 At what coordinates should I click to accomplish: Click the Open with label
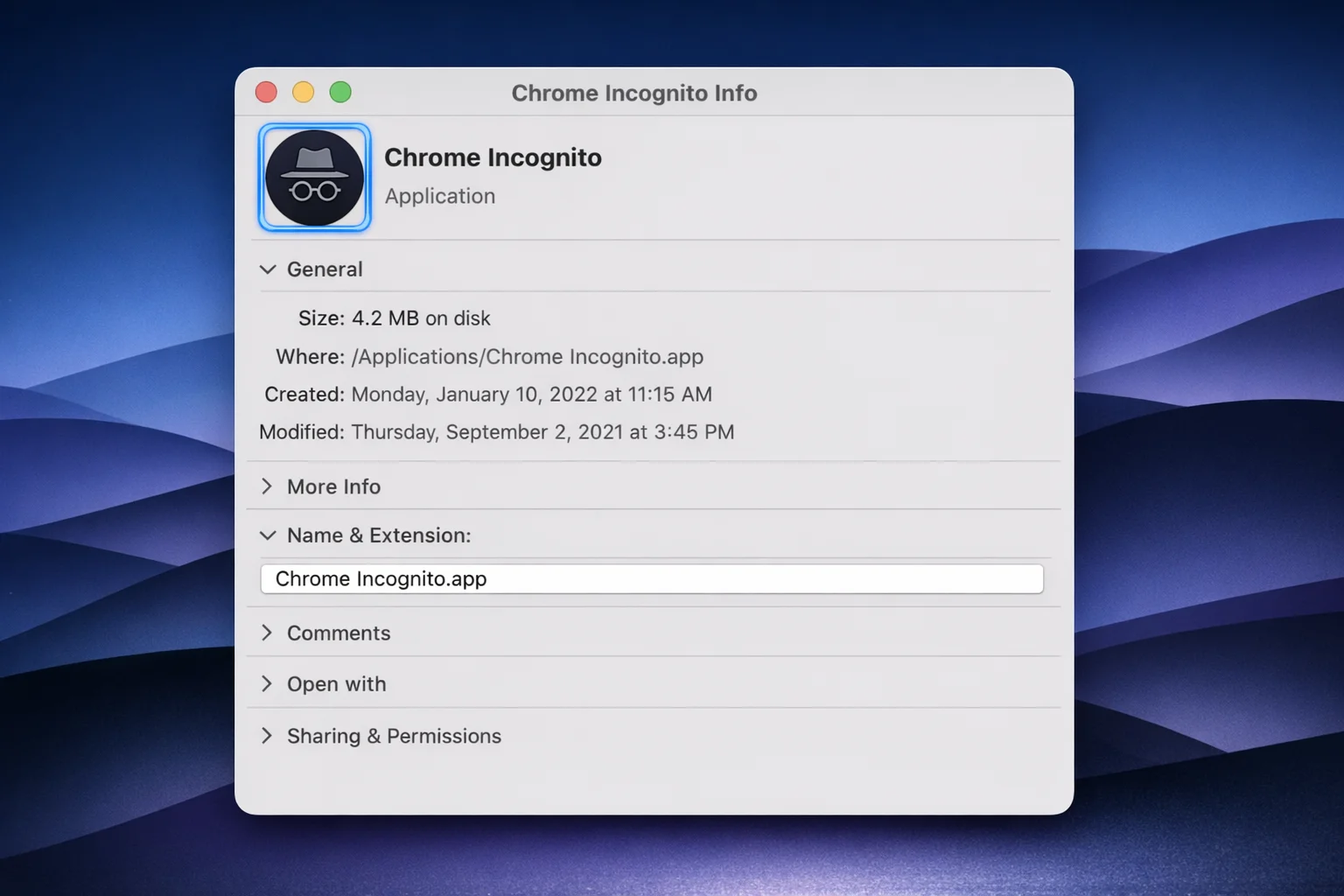pyautogui.click(x=336, y=684)
